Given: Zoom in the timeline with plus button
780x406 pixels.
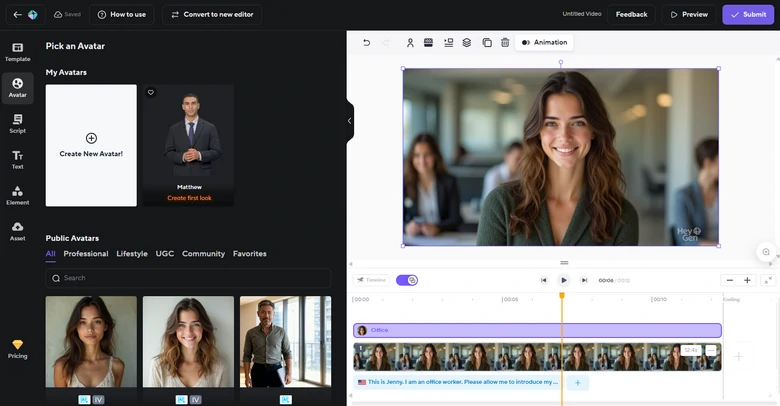Looking at the screenshot, I should [x=747, y=280].
